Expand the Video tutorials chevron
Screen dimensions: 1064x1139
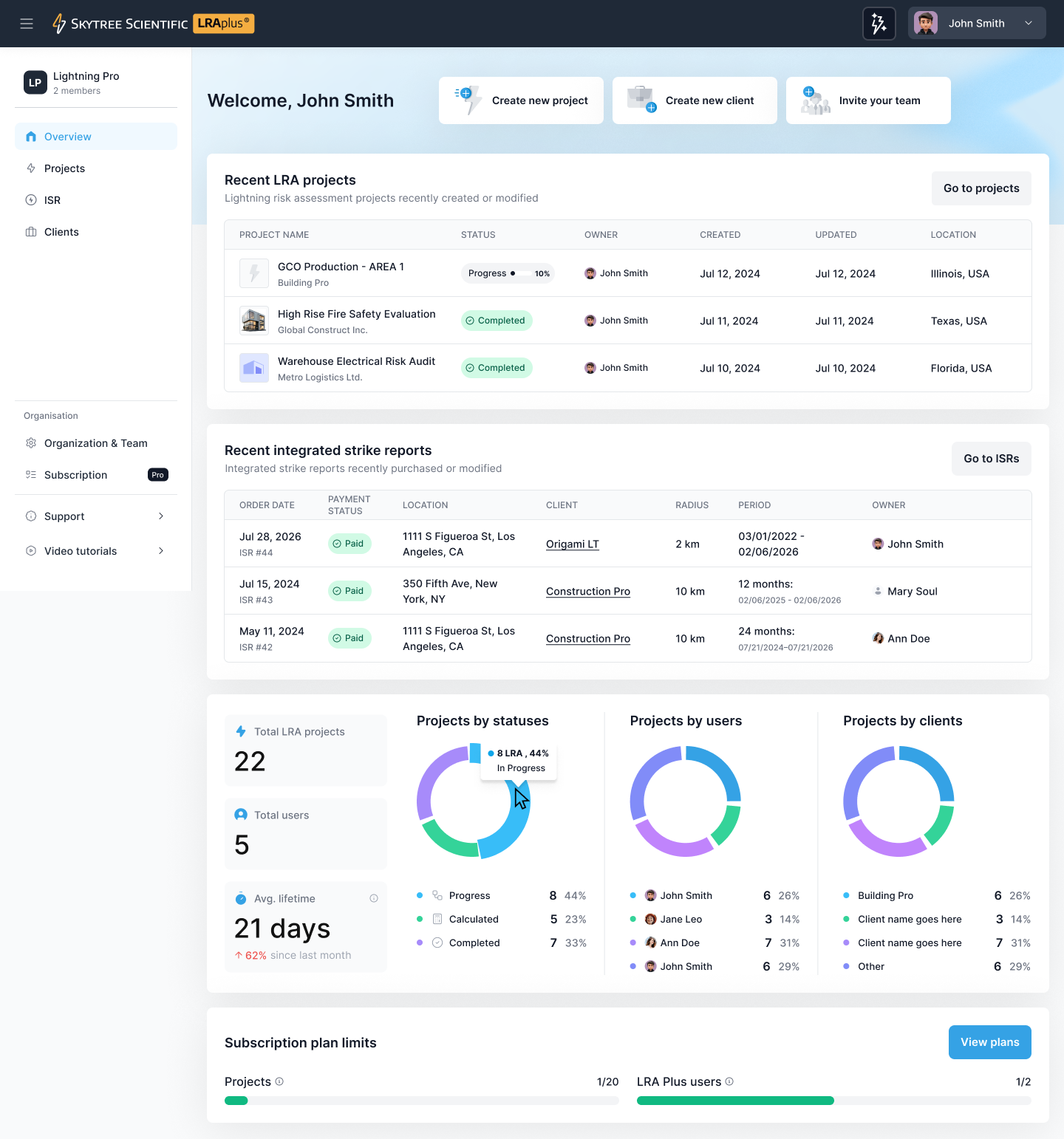click(x=161, y=551)
